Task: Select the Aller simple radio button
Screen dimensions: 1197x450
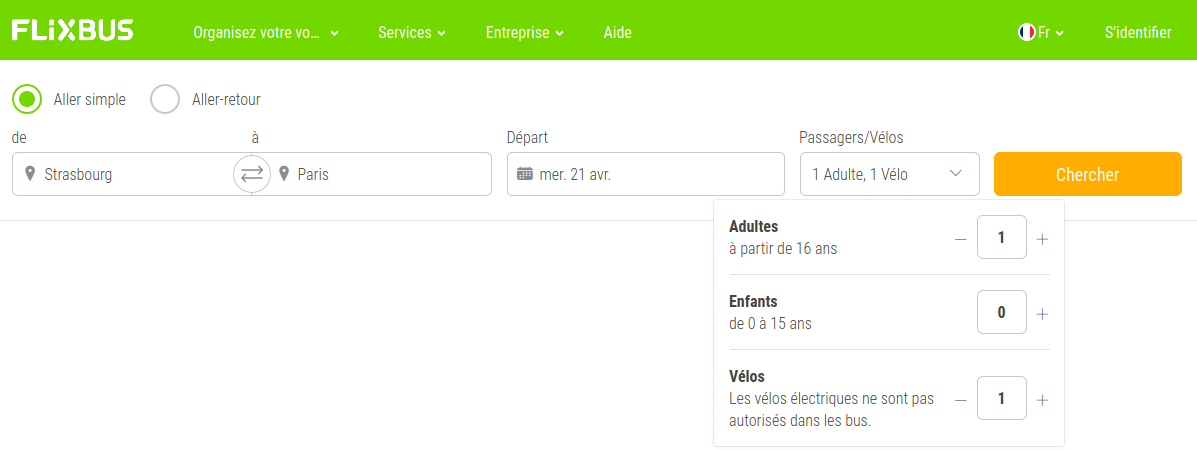Action: [27, 99]
